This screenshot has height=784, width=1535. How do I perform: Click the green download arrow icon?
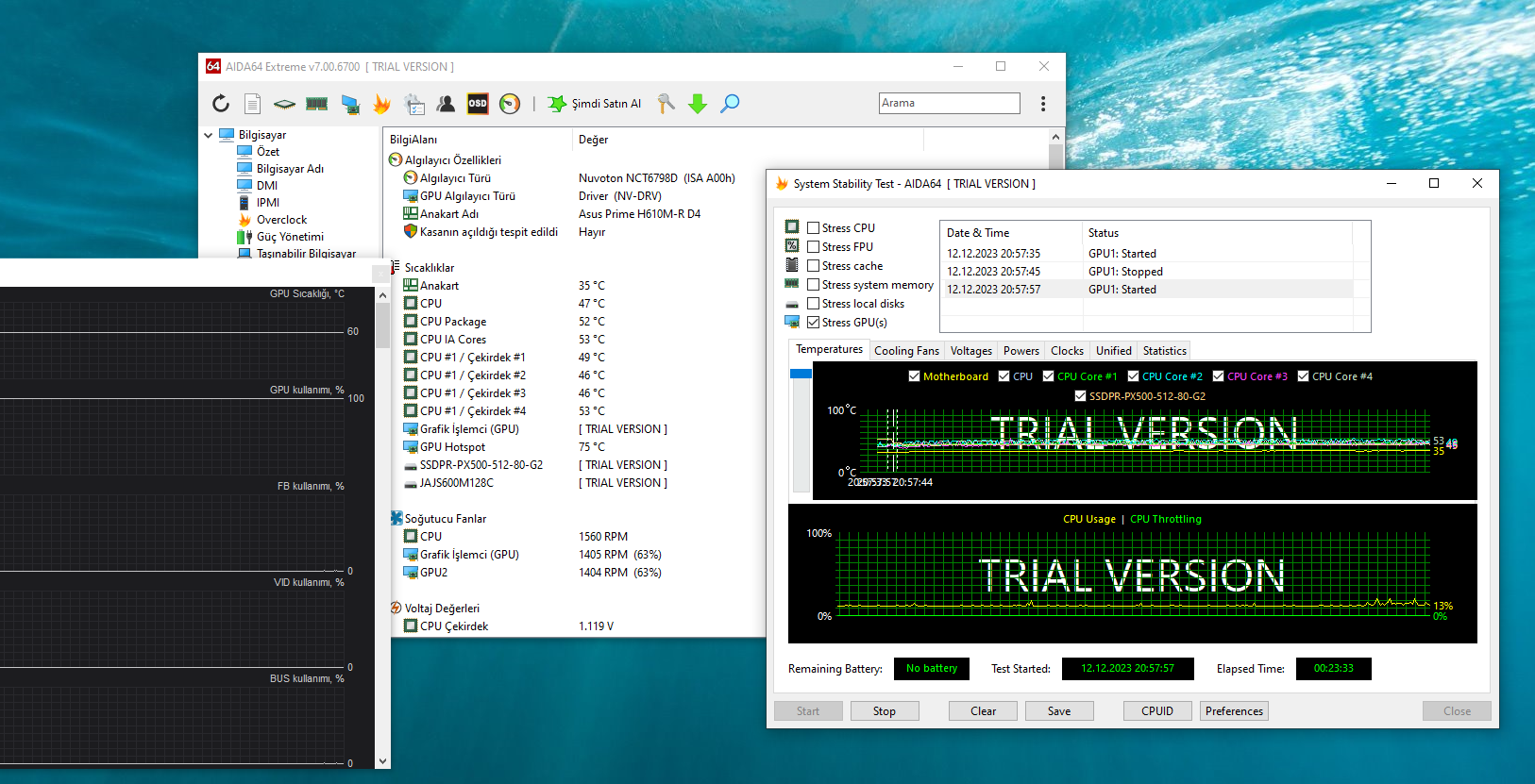click(x=698, y=104)
